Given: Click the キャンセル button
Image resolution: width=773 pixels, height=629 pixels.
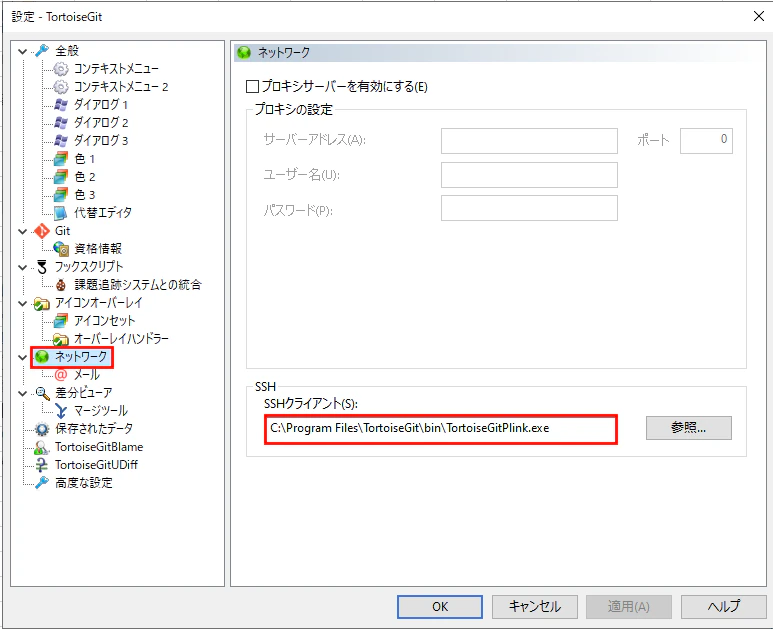Looking at the screenshot, I should click(x=534, y=606).
